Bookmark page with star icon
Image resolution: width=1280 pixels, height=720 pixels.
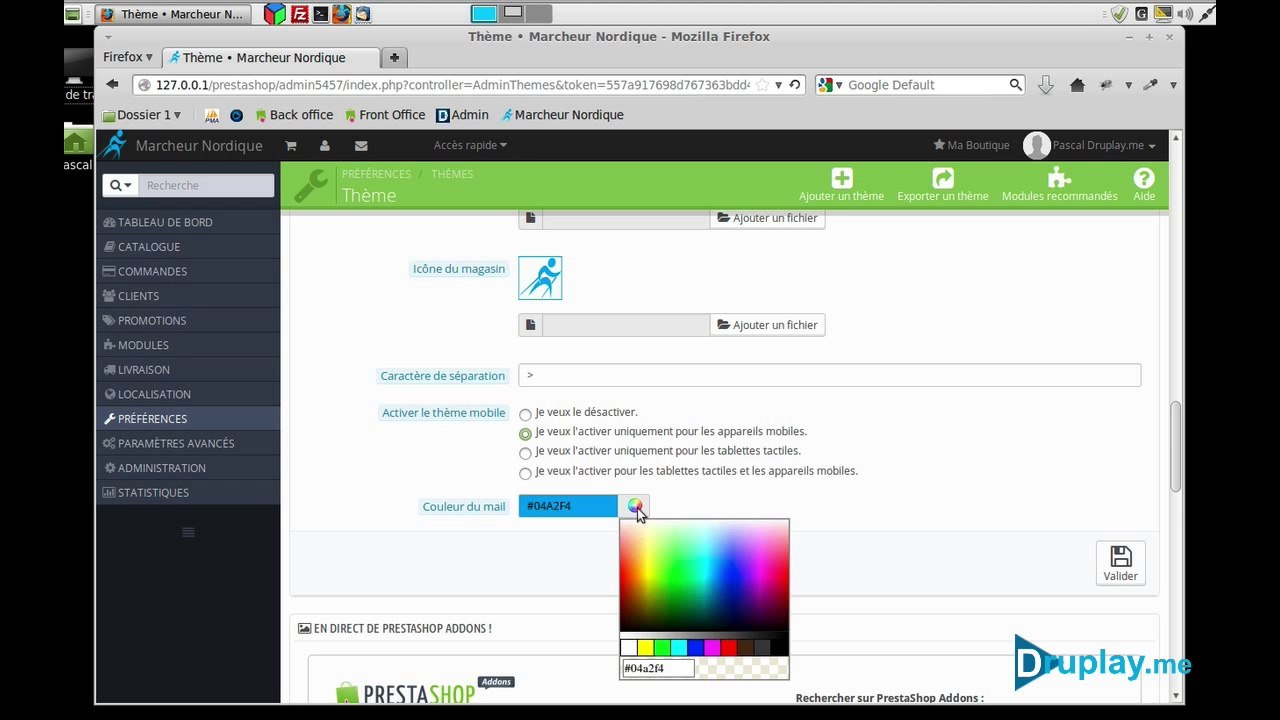tap(762, 85)
